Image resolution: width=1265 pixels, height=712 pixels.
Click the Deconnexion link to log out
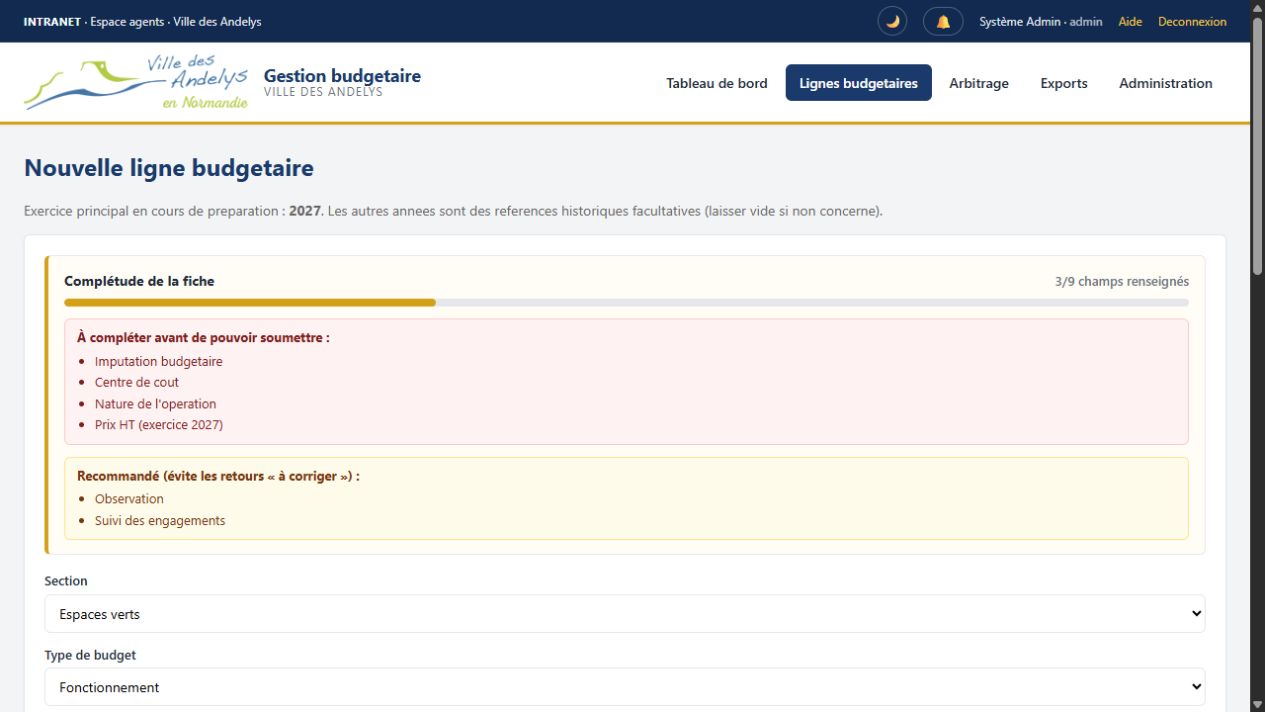coord(1192,21)
